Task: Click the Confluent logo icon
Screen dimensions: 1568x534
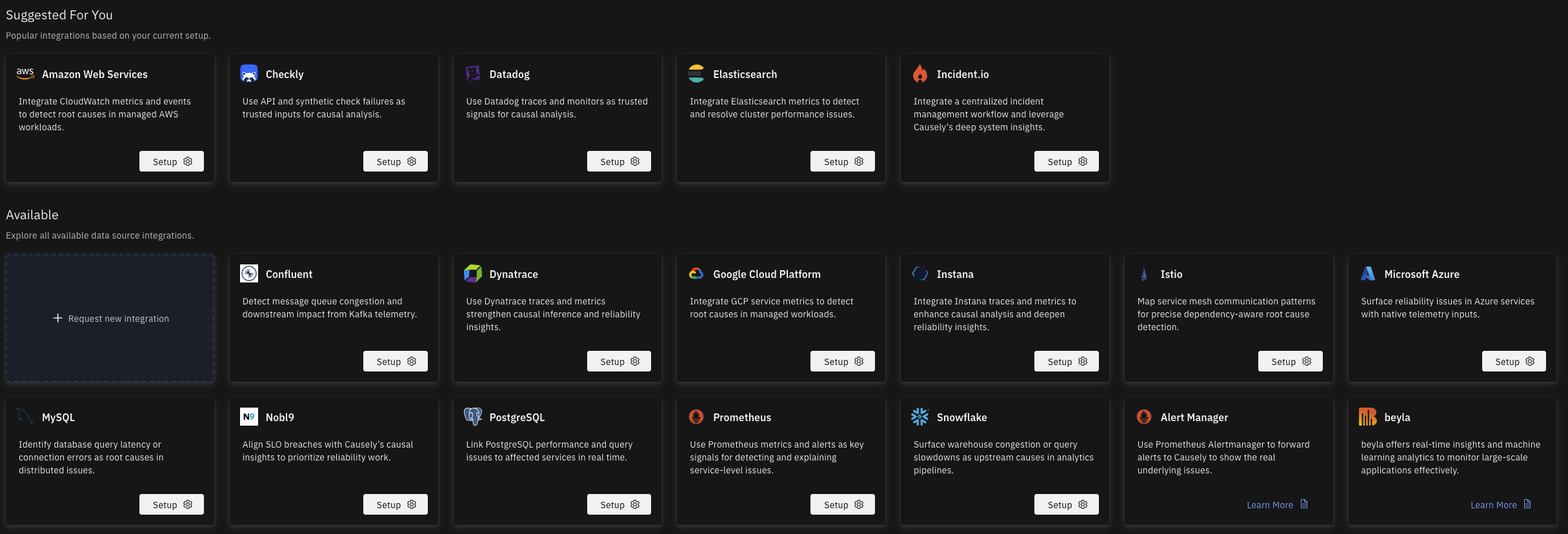Action: [x=249, y=273]
